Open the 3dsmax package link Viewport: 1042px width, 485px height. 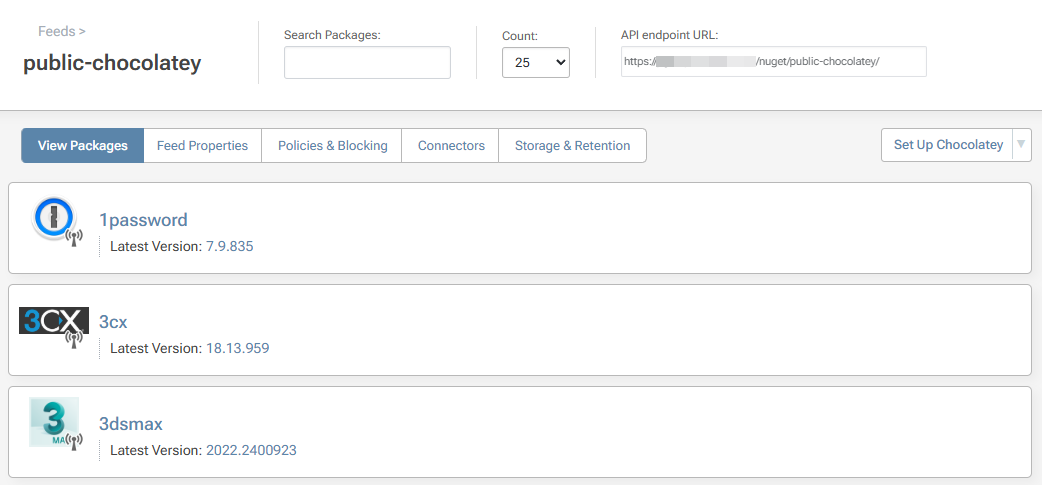click(131, 424)
